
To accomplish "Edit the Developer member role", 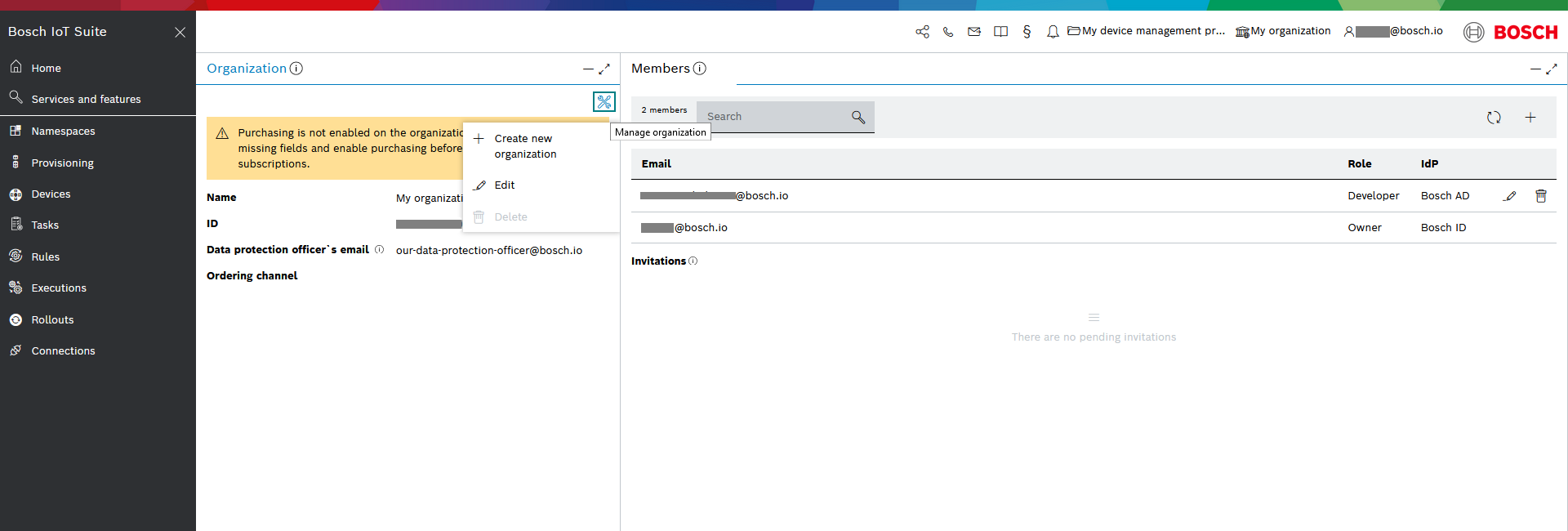I will [x=1510, y=196].
